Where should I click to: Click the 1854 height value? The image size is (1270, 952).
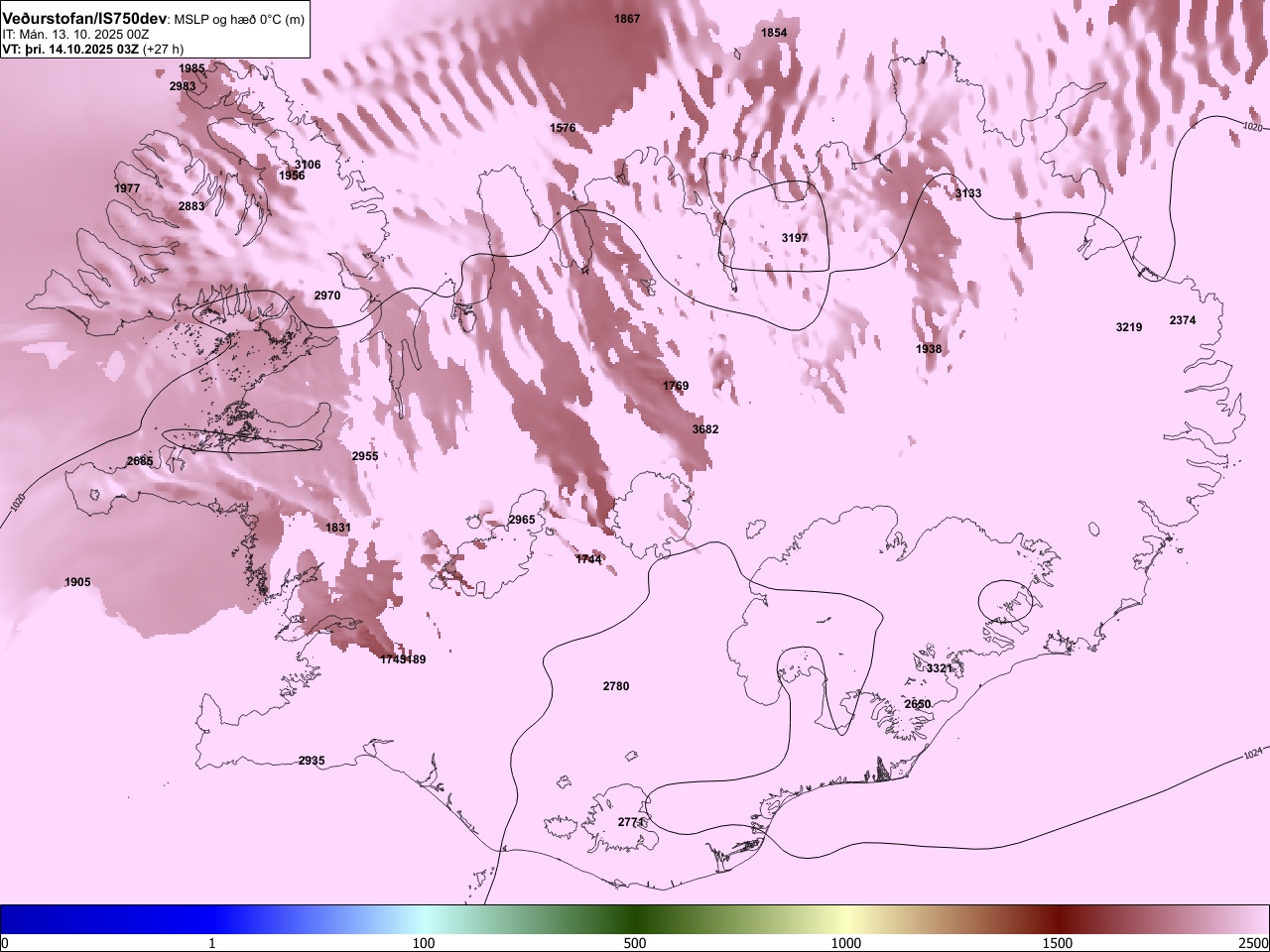pos(774,33)
